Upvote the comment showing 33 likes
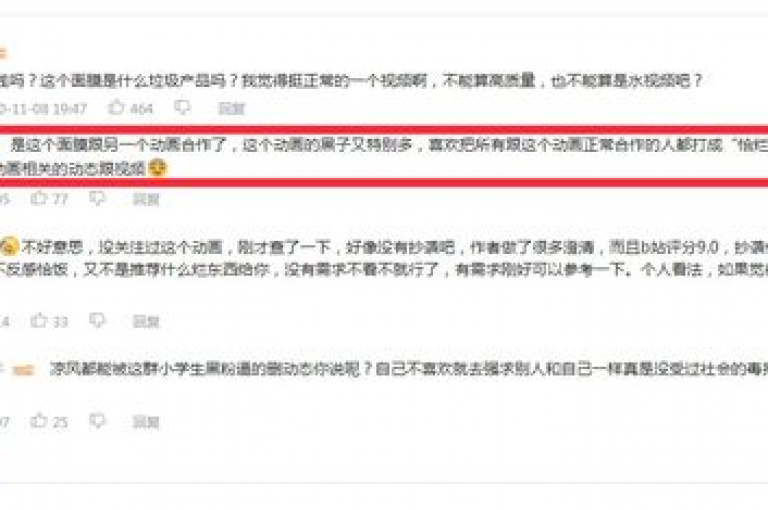 38,320
